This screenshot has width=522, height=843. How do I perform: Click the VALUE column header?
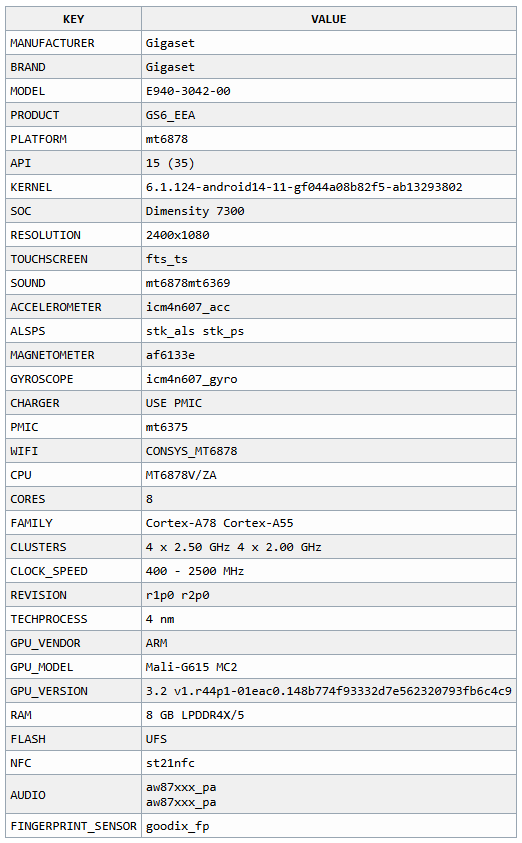328,19
